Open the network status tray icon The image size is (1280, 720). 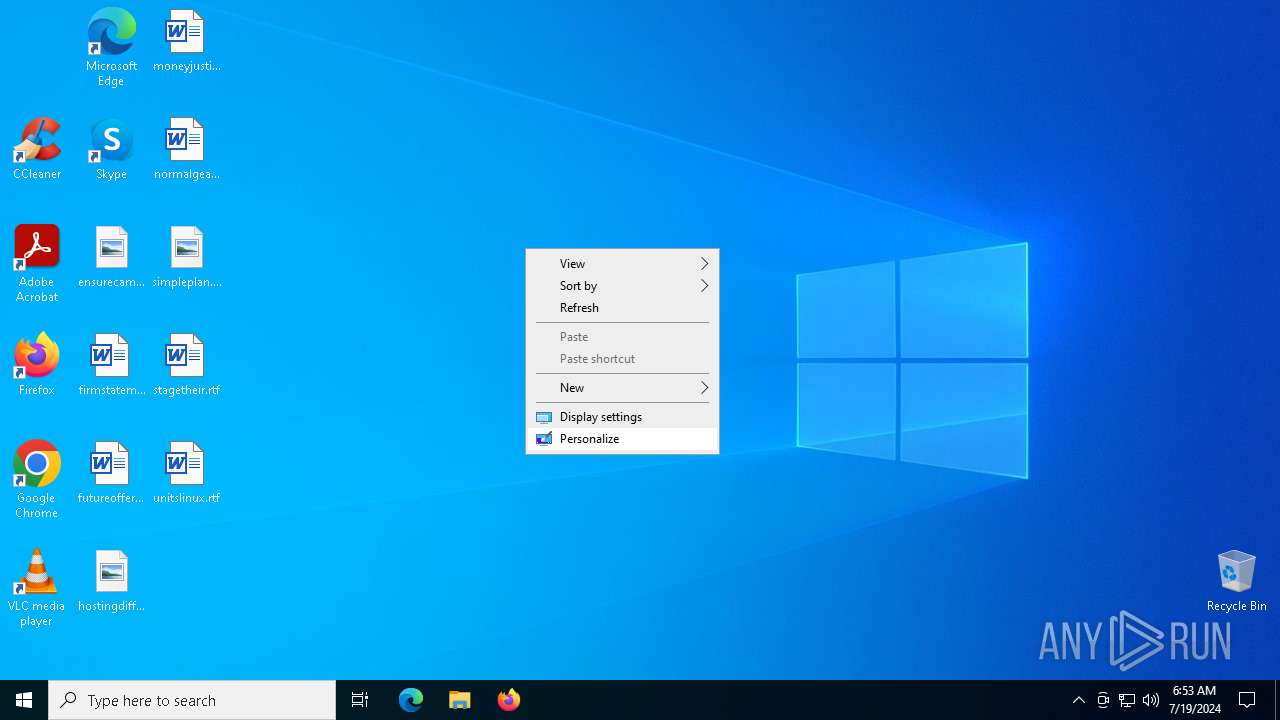click(1126, 700)
